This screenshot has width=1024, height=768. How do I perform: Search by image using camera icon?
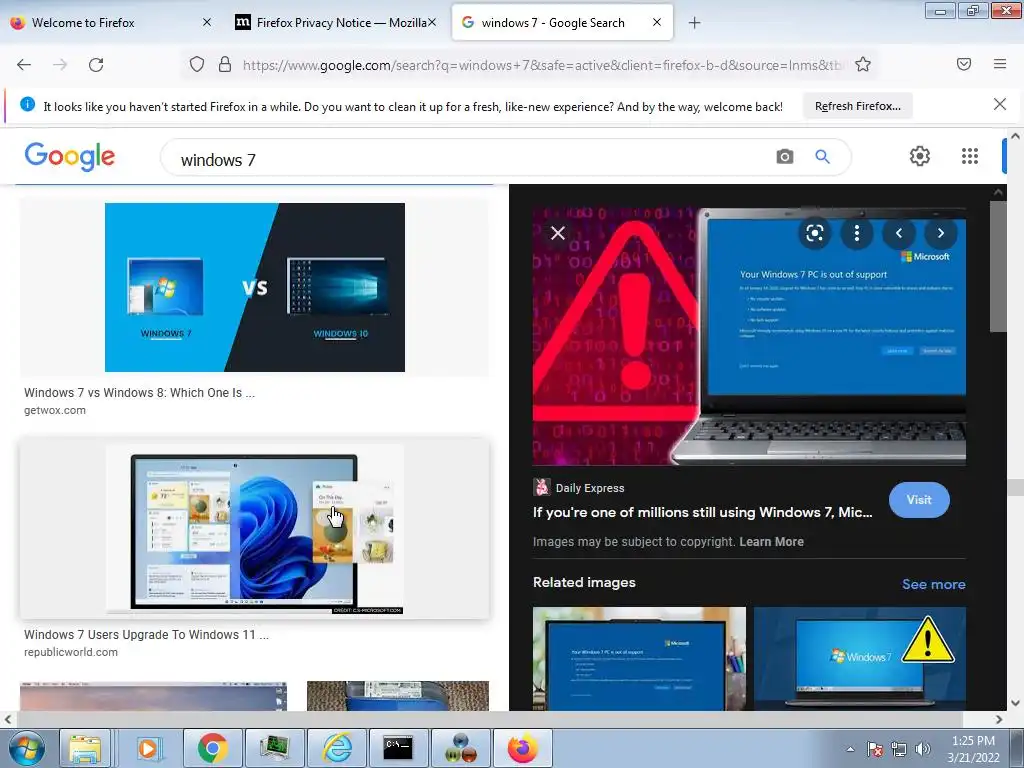[x=785, y=157]
